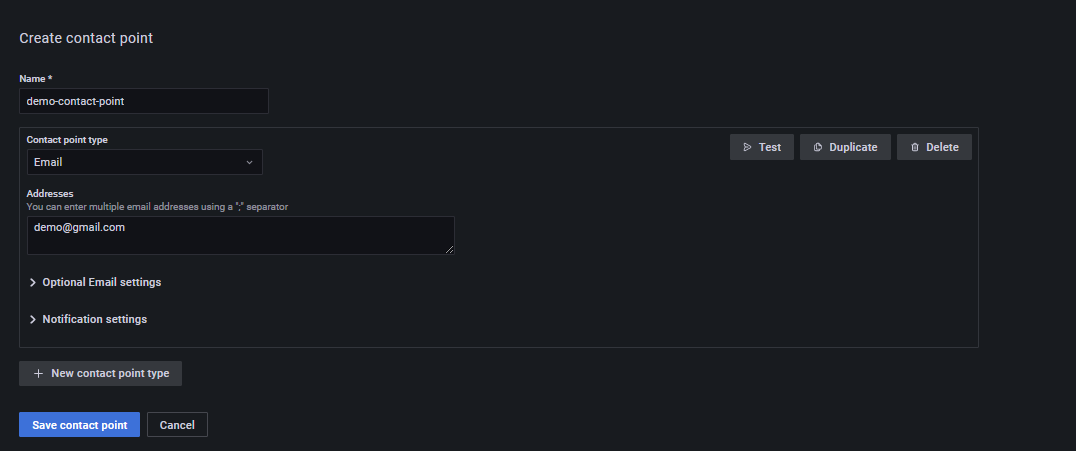Viewport: 1076px width, 451px height.
Task: Focus the Name field with demo-contact-point
Action: [143, 101]
